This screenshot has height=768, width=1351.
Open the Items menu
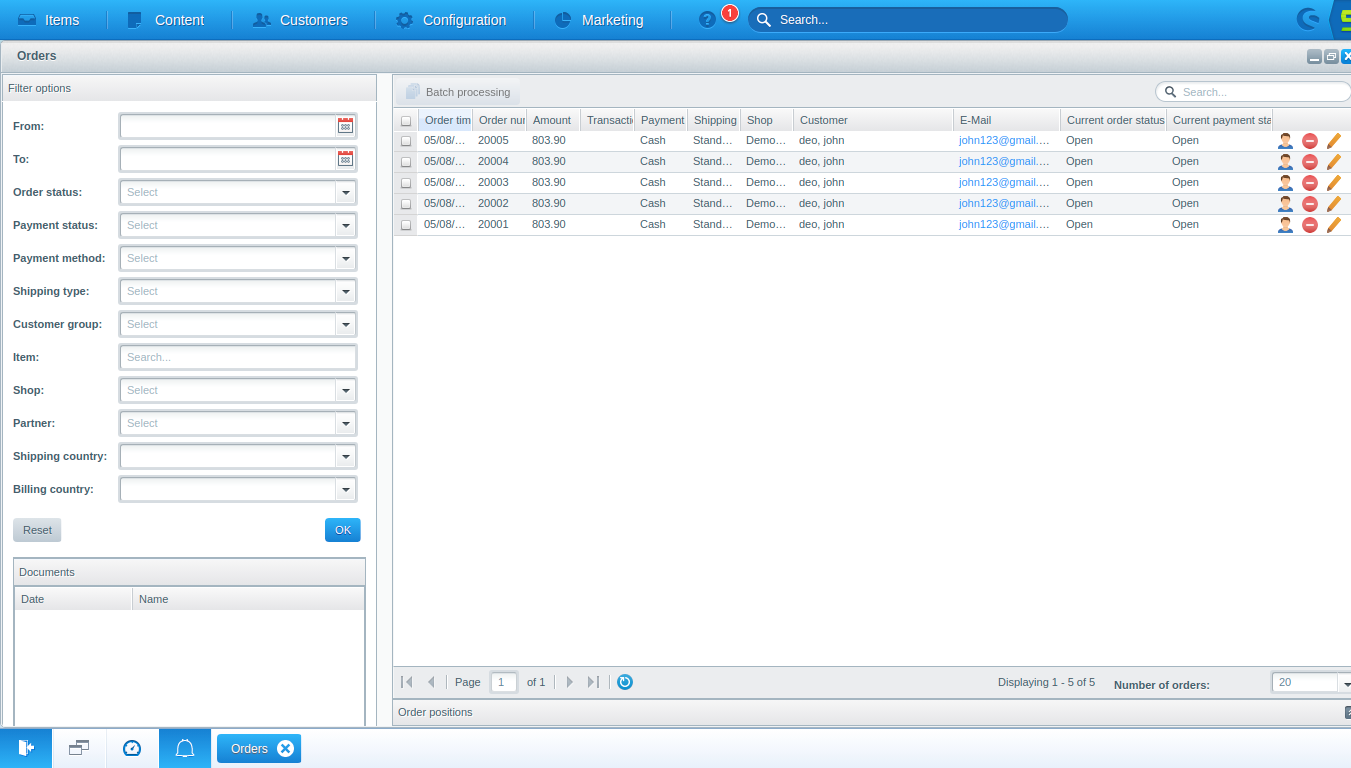[49, 20]
